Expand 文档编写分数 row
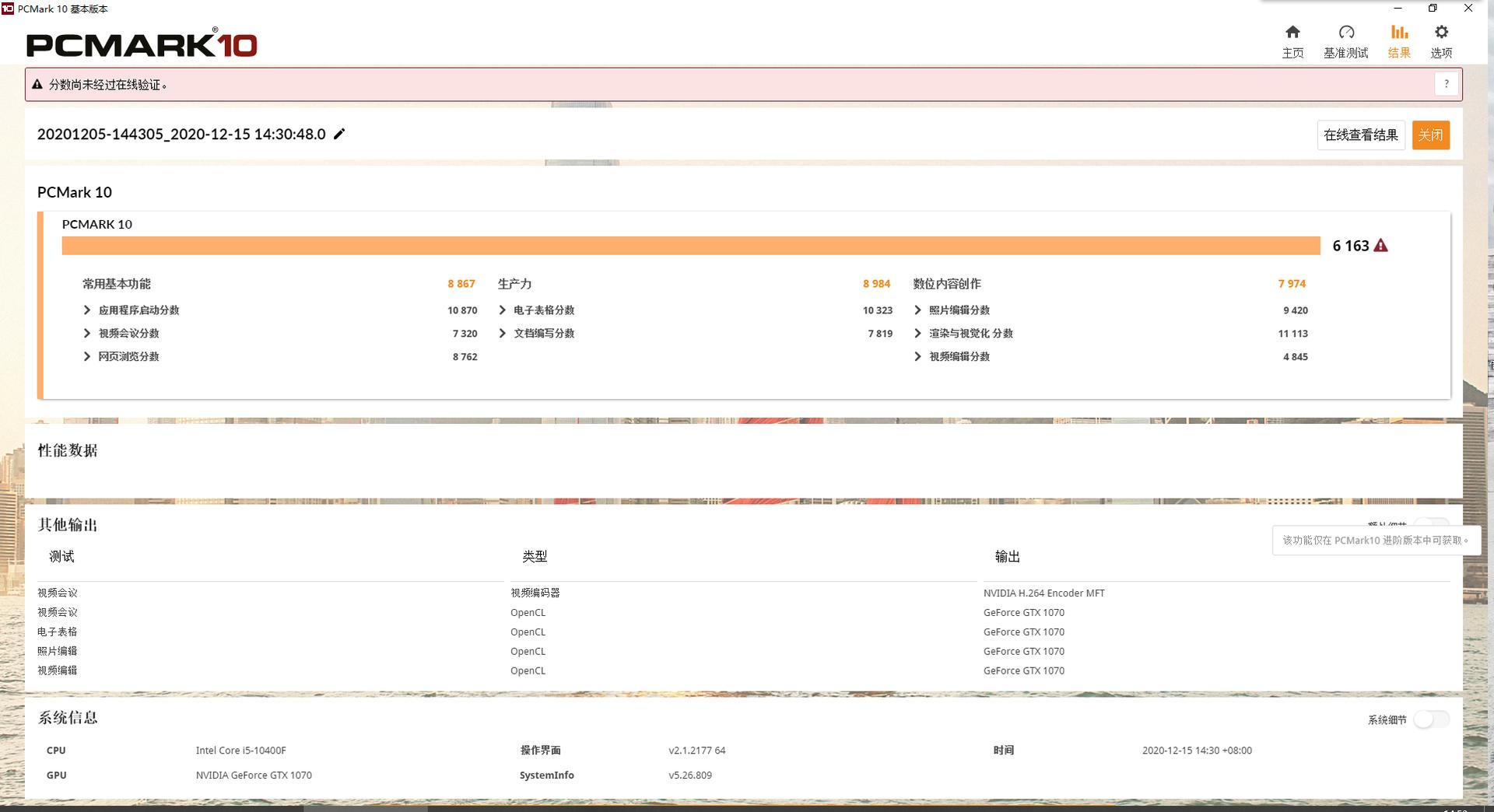This screenshot has width=1494, height=812. [503, 334]
